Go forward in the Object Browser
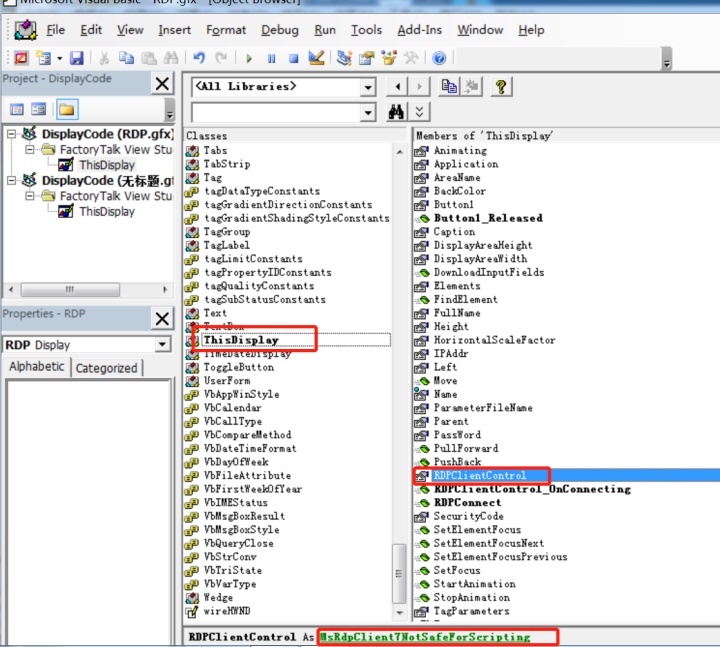720x647 pixels. 419,86
